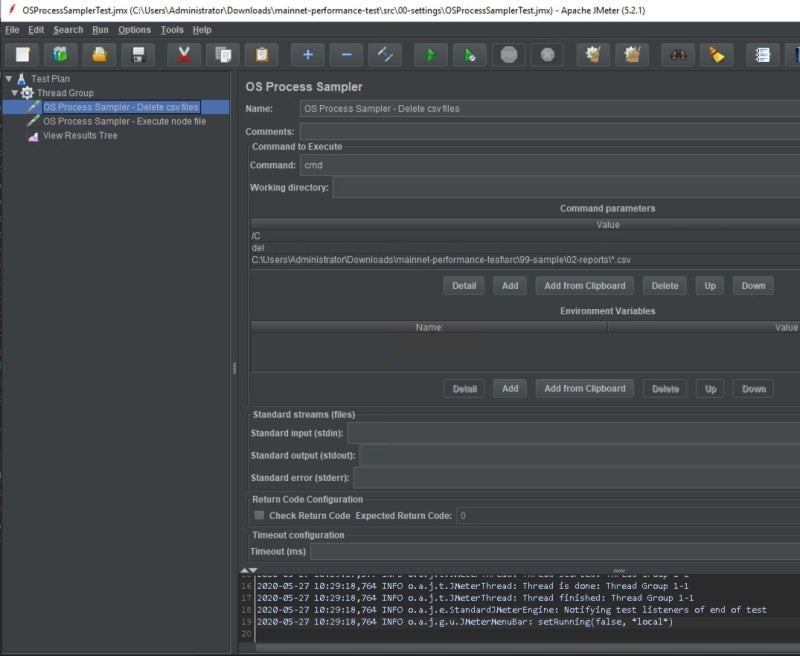Screen dimensions: 800x656
Task: Click the Thread Group gear icon
Action: coord(27,93)
